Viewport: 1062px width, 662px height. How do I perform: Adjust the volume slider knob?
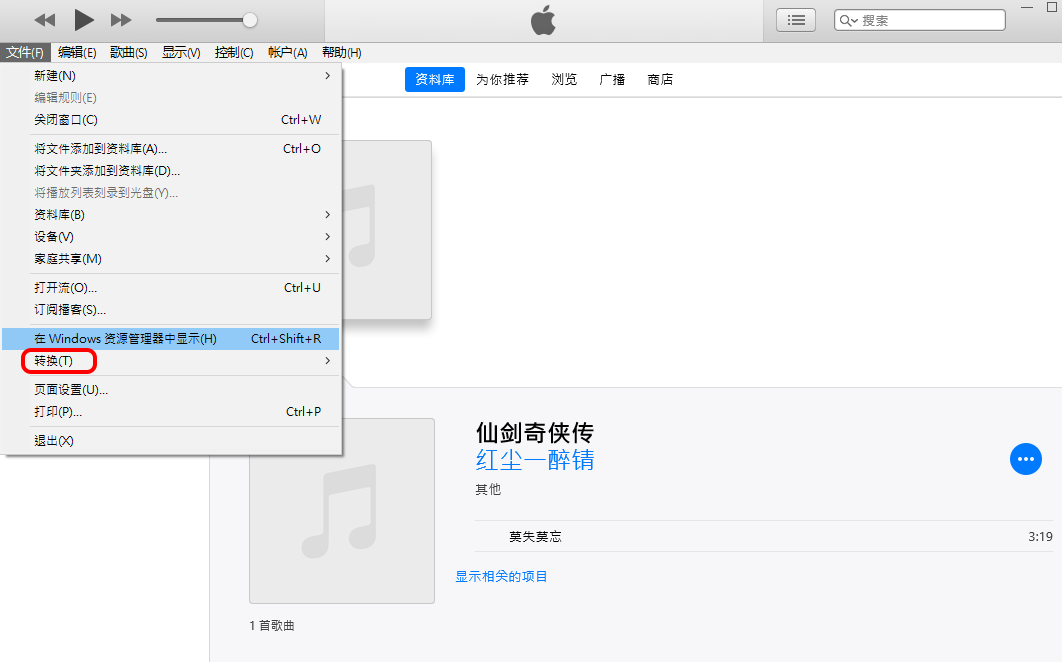coord(250,20)
